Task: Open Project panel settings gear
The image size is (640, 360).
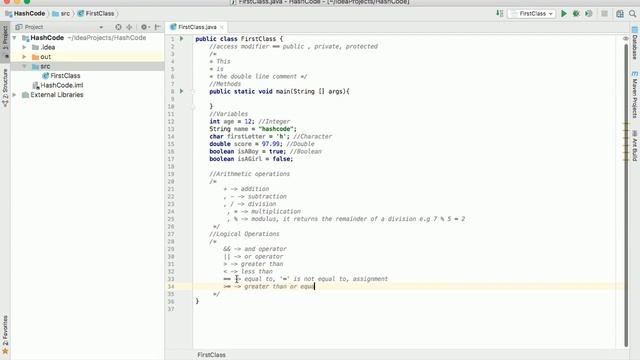Action: [x=144, y=27]
